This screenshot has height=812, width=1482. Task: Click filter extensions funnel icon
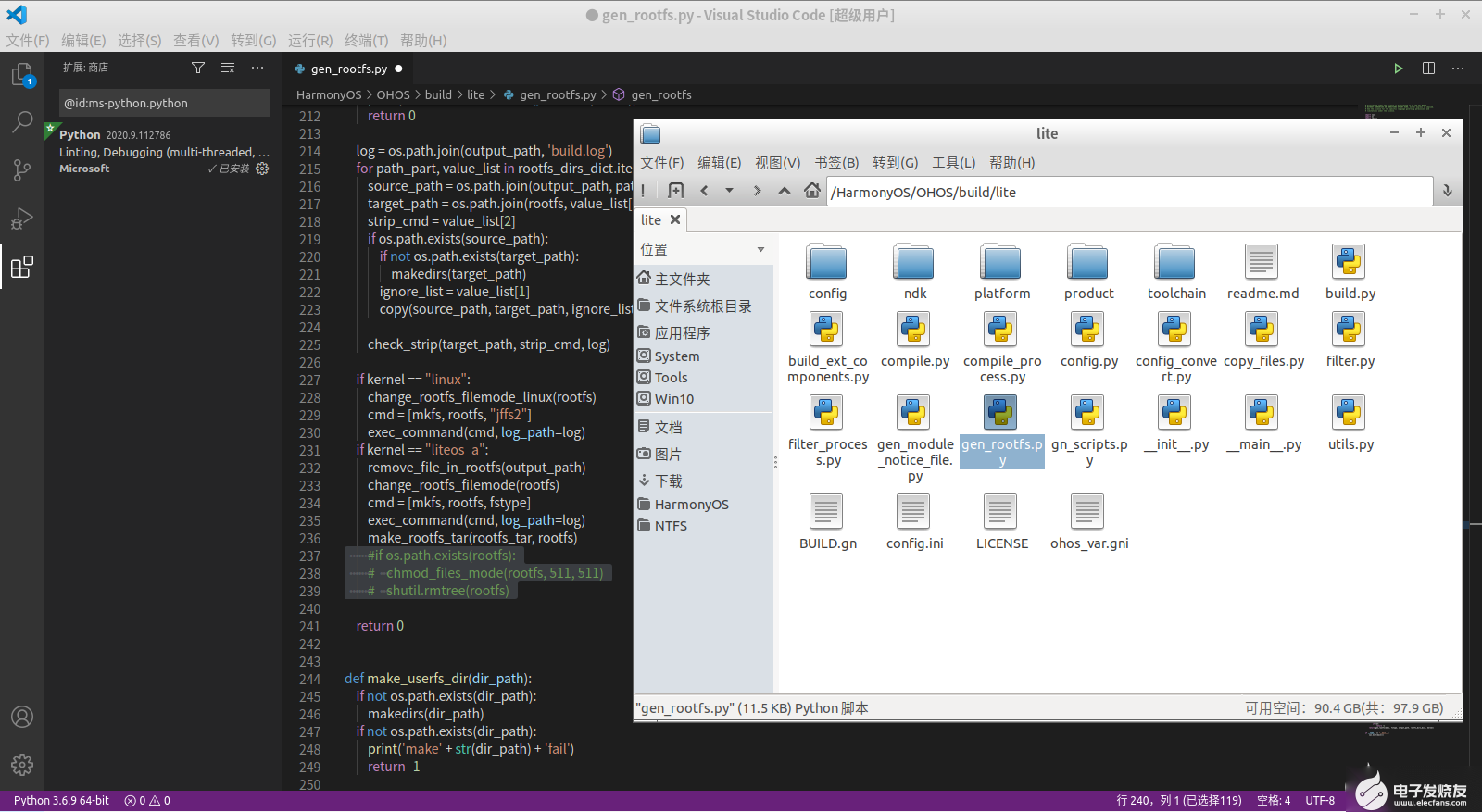[x=198, y=68]
